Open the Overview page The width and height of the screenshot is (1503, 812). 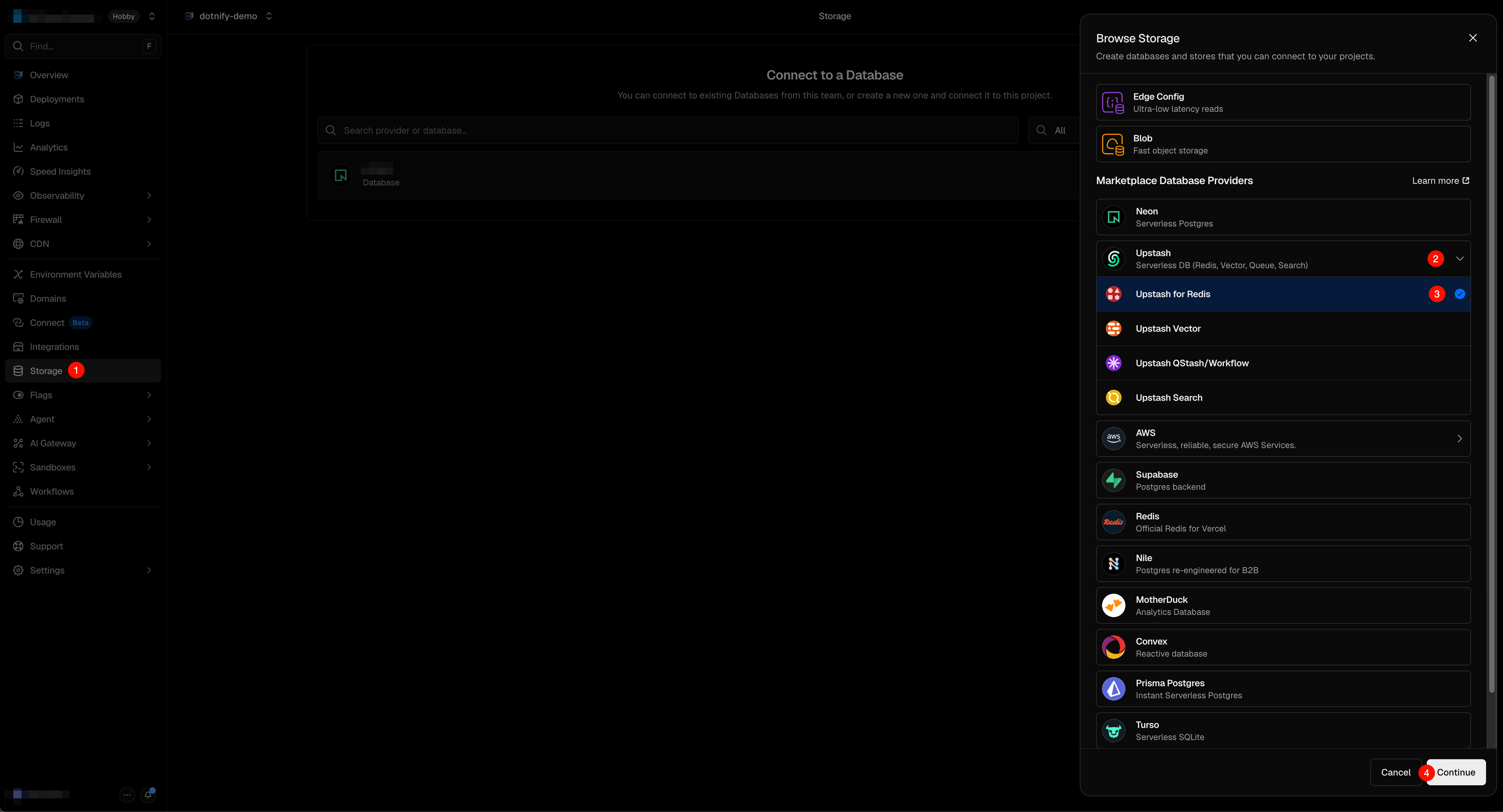click(x=83, y=75)
